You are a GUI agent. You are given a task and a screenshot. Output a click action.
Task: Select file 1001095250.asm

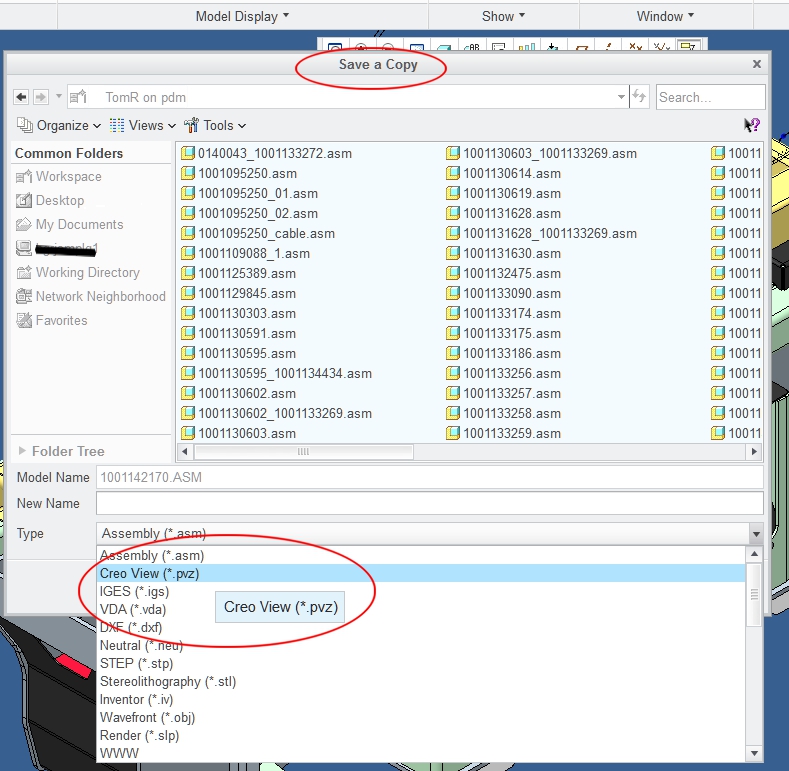click(x=239, y=174)
